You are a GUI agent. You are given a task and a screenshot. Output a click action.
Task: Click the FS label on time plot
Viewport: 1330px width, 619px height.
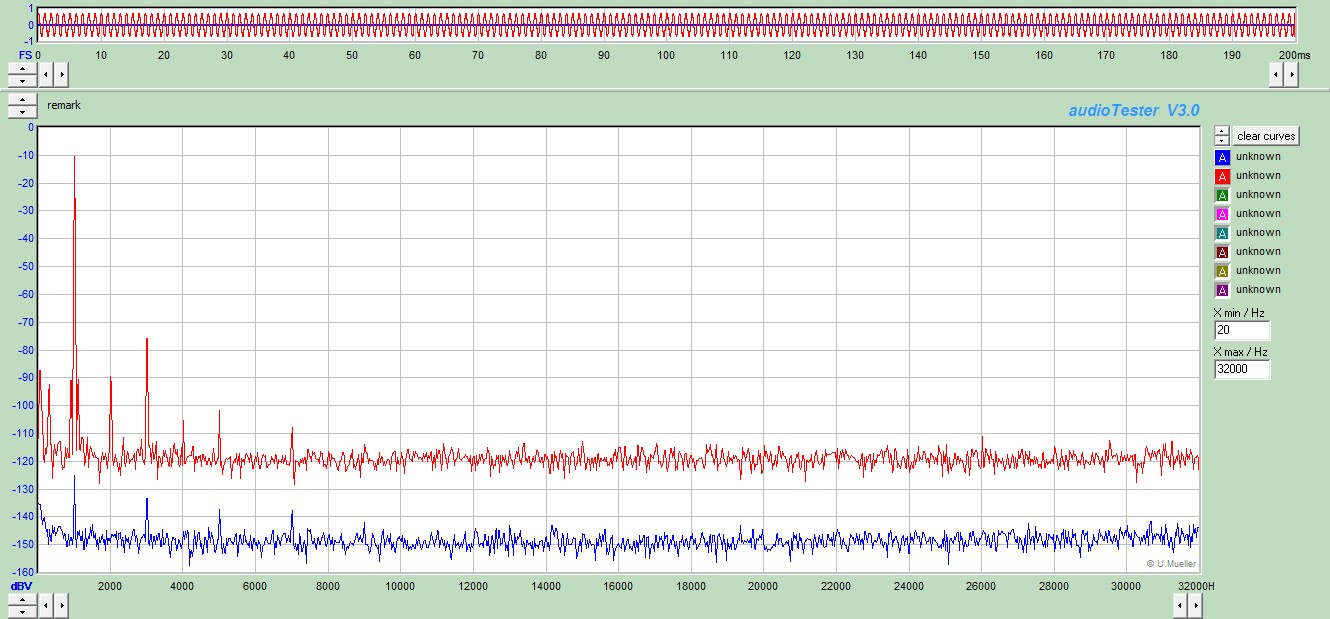pyautogui.click(x=26, y=54)
